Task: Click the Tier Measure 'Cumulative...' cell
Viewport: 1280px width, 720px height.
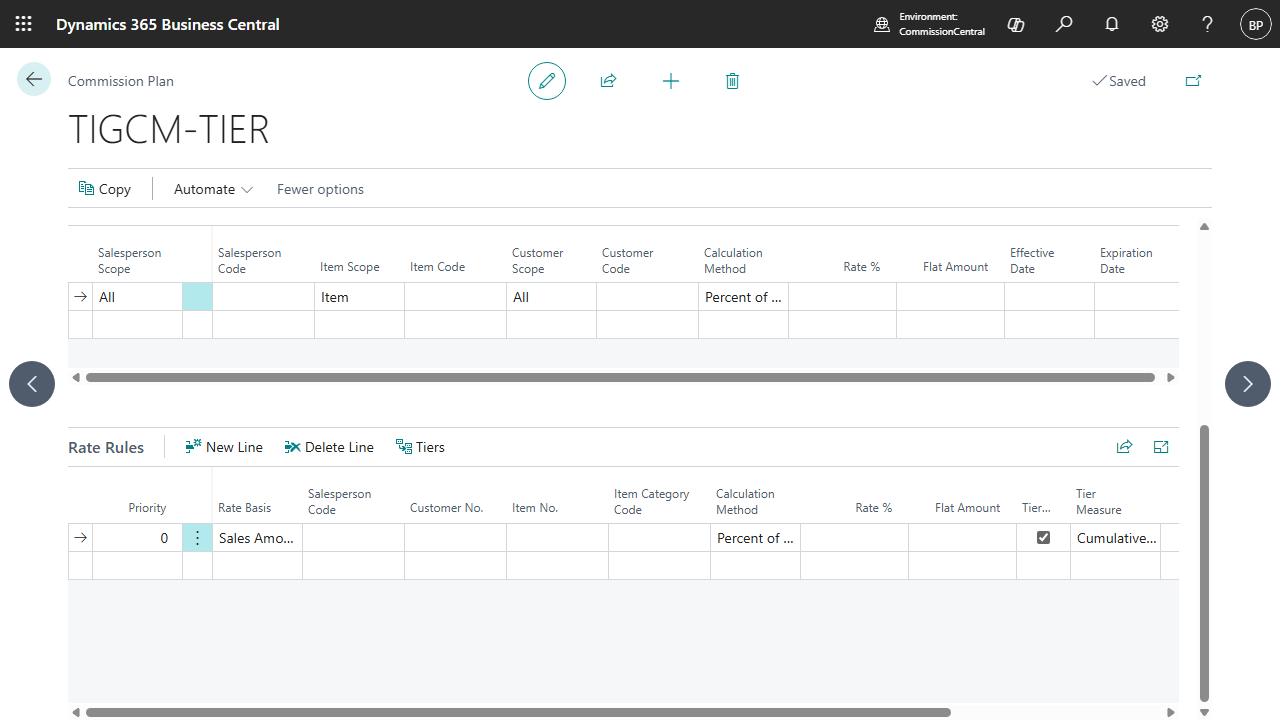Action: [1115, 538]
